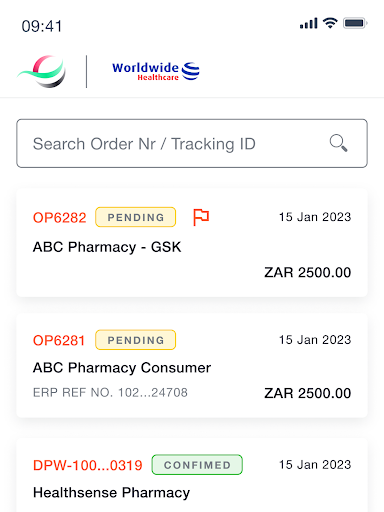This screenshot has width=384, height=512.
Task: Click the CONFIMED status badge
Action: click(197, 465)
